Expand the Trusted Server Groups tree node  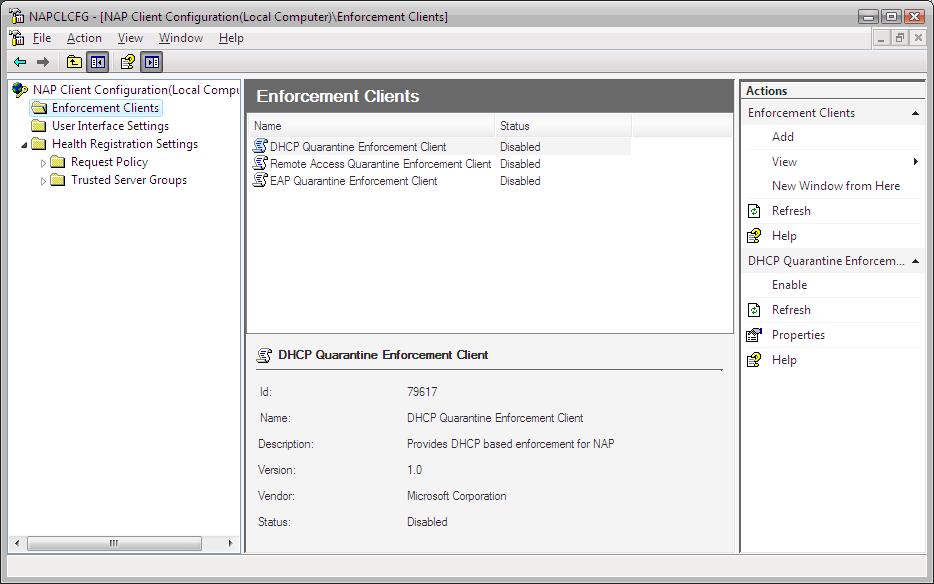coord(43,181)
